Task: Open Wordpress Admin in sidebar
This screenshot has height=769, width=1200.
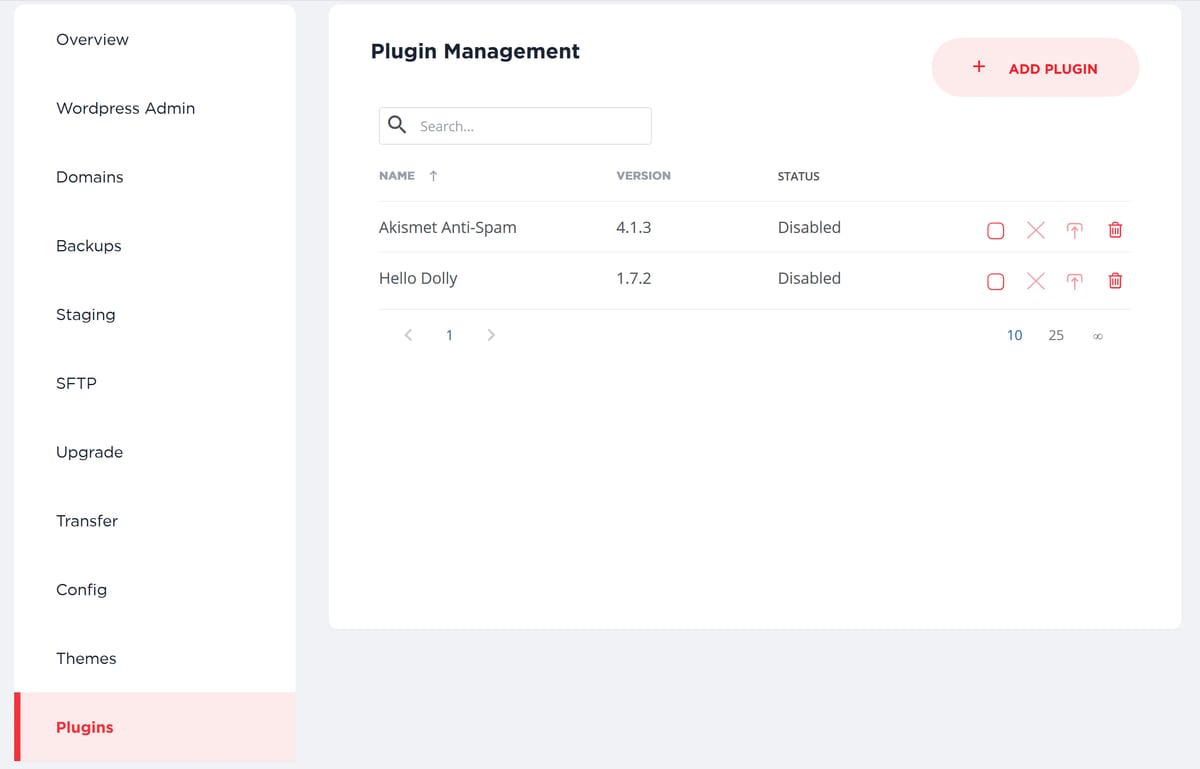Action: pos(125,108)
